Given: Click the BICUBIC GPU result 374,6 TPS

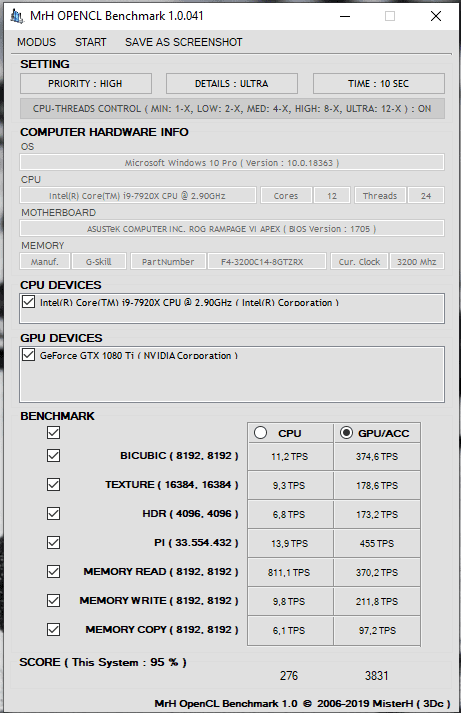Looking at the screenshot, I should (377, 456).
